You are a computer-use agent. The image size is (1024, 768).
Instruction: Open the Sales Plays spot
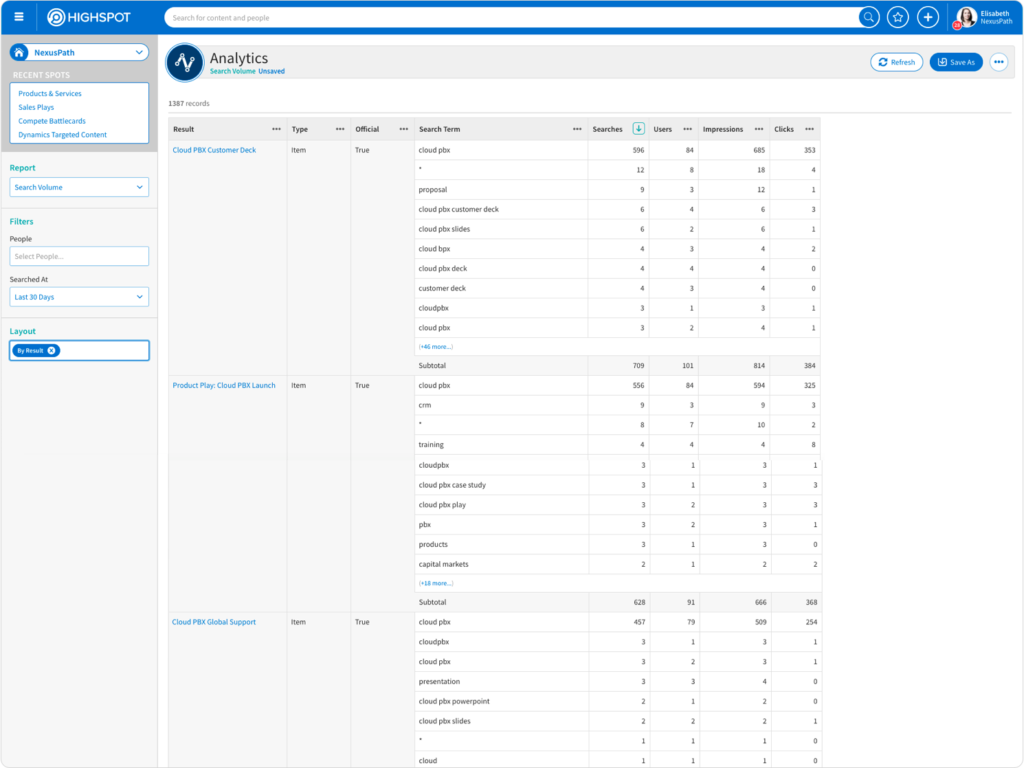point(36,107)
